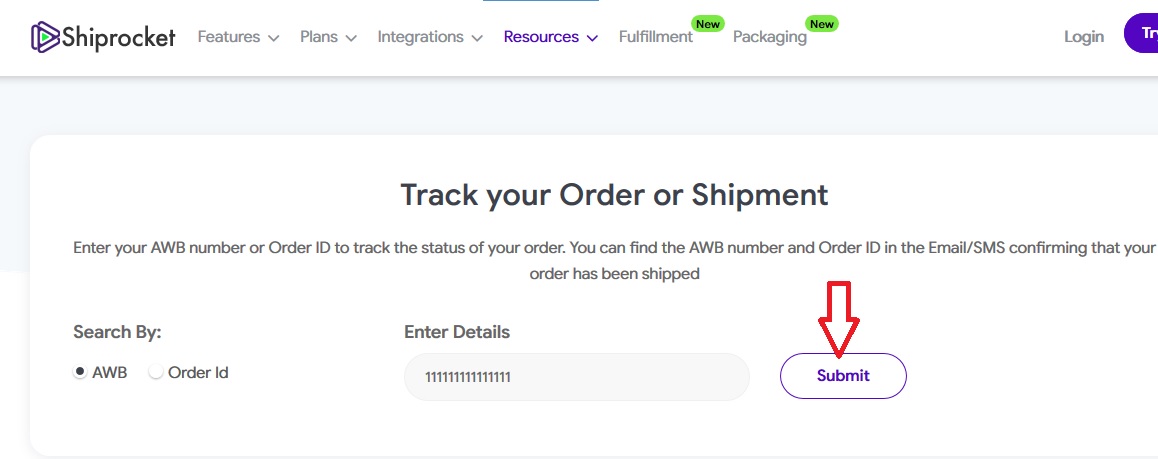
Task: Open the Integrations menu label
Action: [x=420, y=37]
